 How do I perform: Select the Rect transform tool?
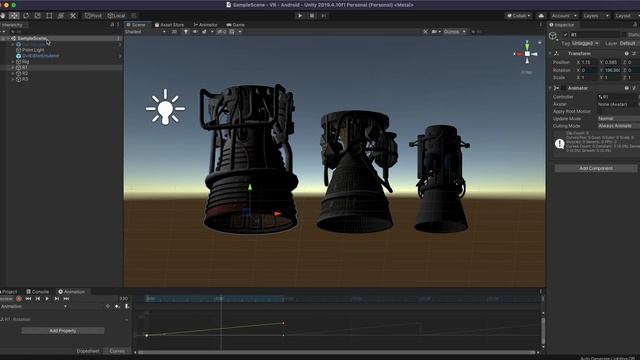pyautogui.click(x=49, y=16)
